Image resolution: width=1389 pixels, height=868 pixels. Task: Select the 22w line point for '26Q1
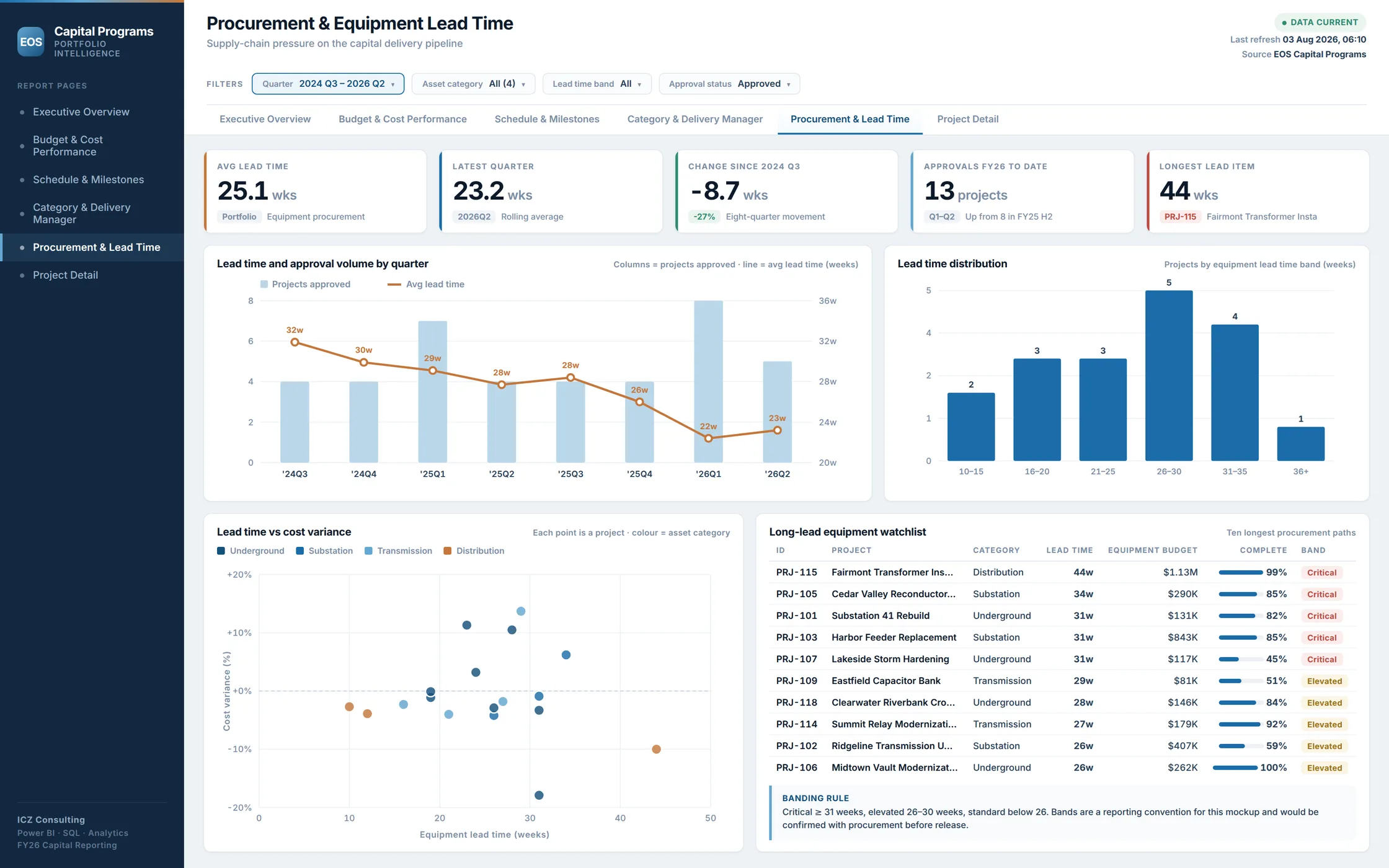(x=708, y=438)
